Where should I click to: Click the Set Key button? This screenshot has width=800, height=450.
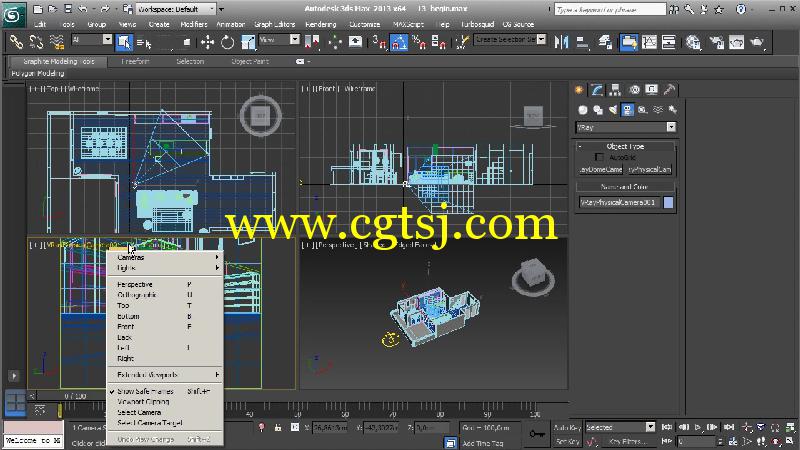point(567,441)
